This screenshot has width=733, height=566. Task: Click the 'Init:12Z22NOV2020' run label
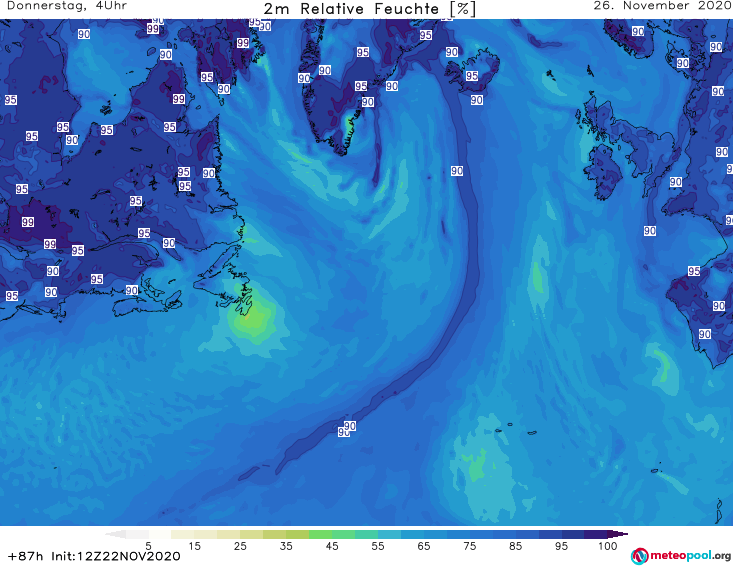pos(115,557)
